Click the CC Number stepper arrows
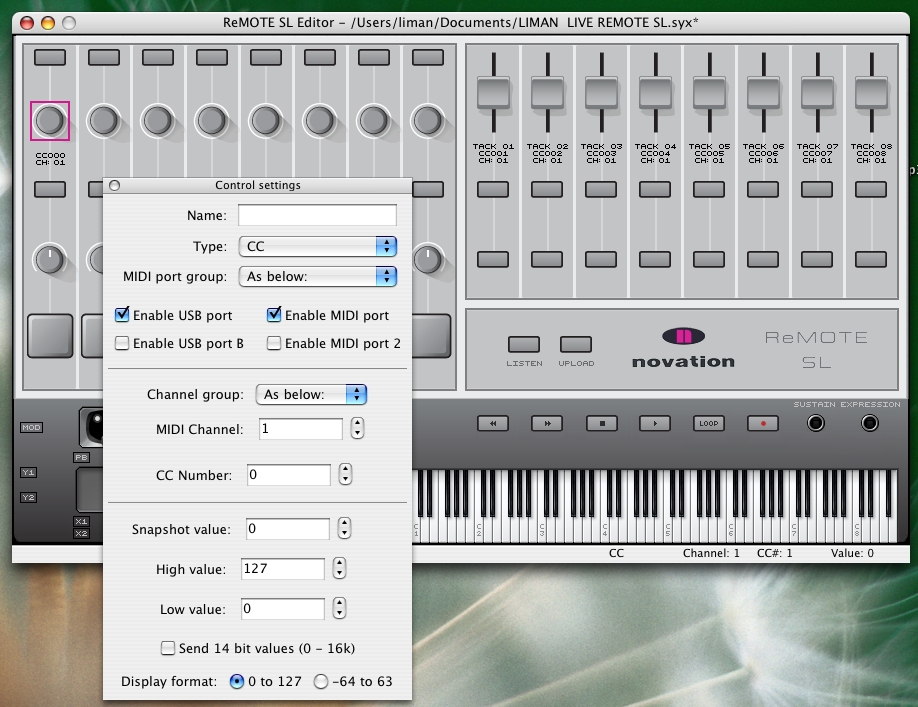The width and height of the screenshot is (918, 707). tap(345, 475)
